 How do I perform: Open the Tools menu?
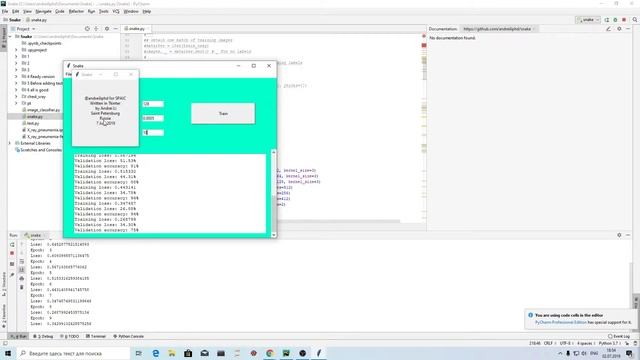tap(104, 11)
